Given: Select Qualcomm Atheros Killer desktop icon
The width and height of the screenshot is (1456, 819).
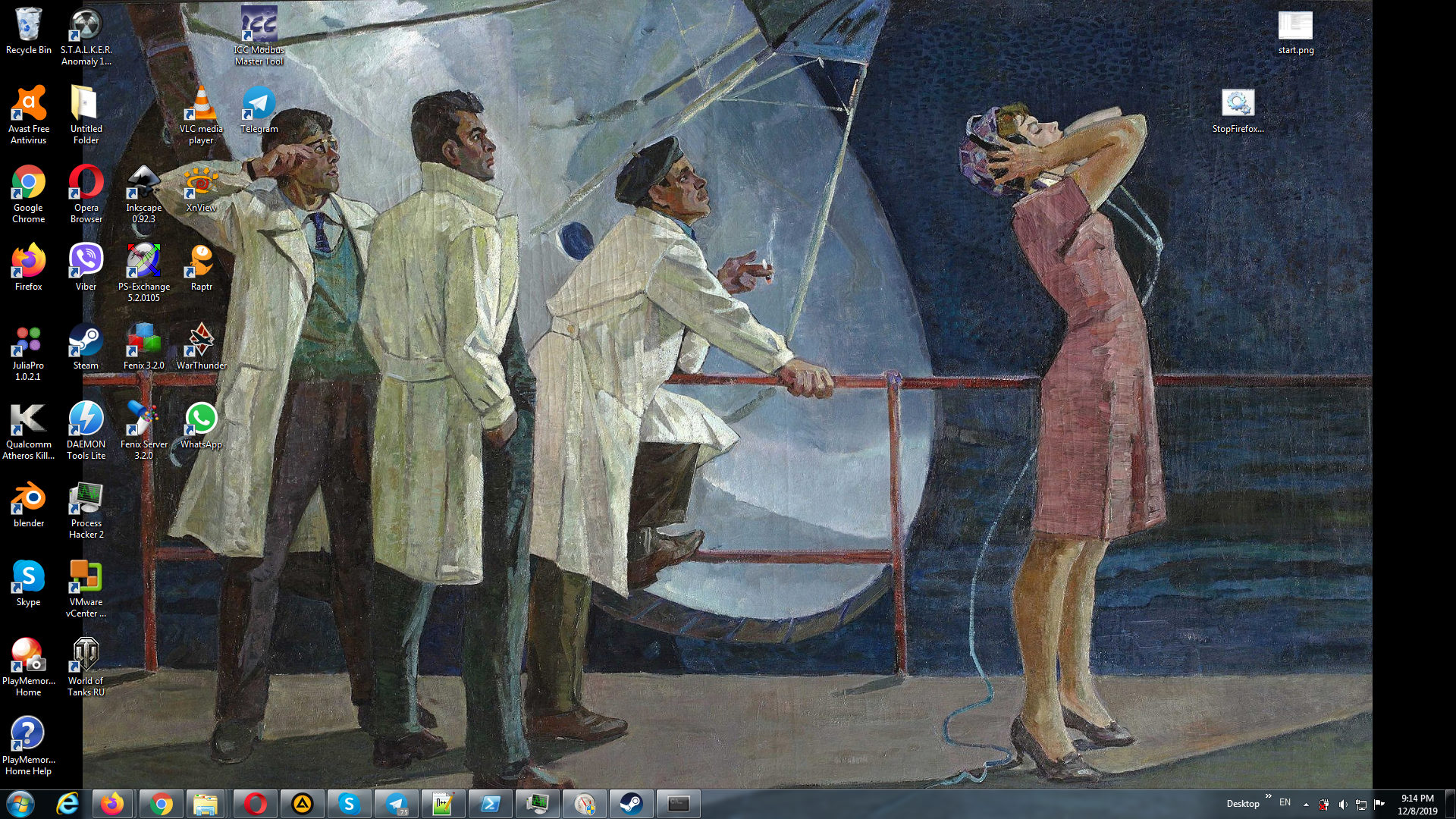Looking at the screenshot, I should click(x=28, y=431).
